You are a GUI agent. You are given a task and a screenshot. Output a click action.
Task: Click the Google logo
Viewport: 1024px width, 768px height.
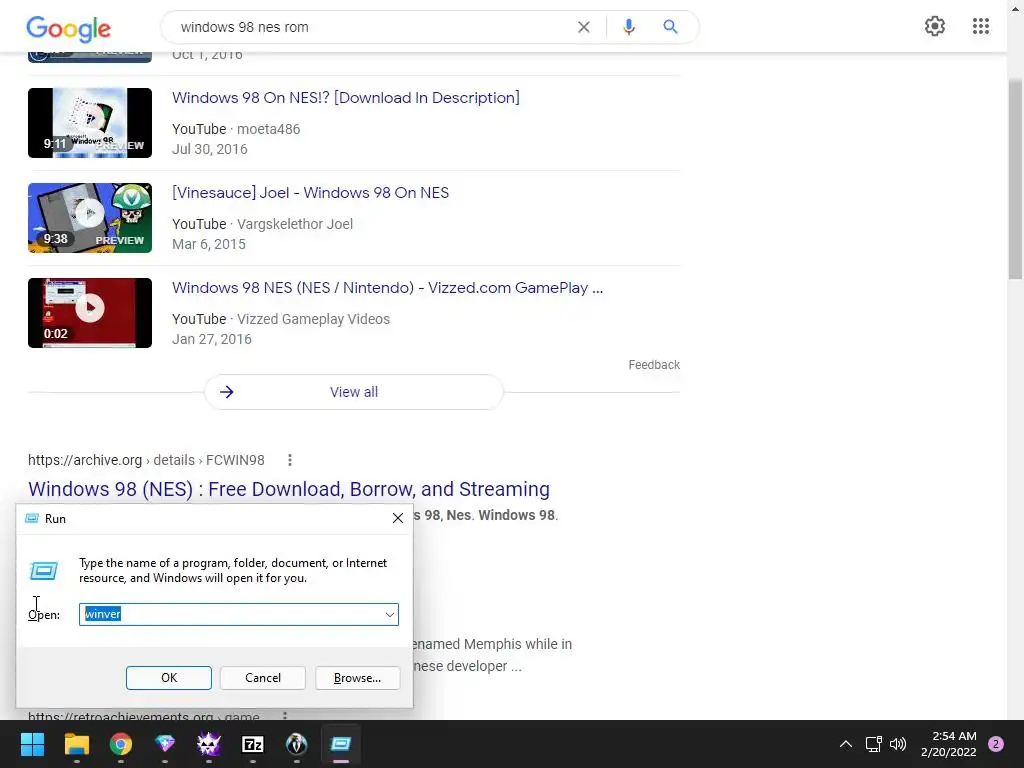(x=69, y=28)
